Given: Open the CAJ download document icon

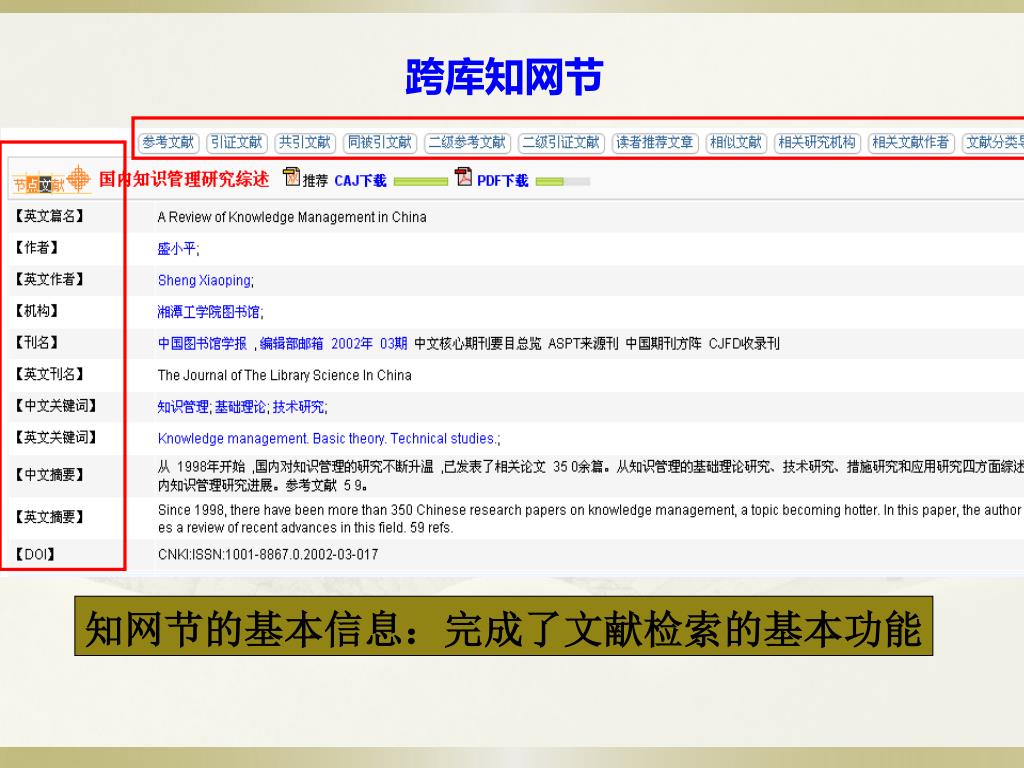Looking at the screenshot, I should click(x=291, y=177).
